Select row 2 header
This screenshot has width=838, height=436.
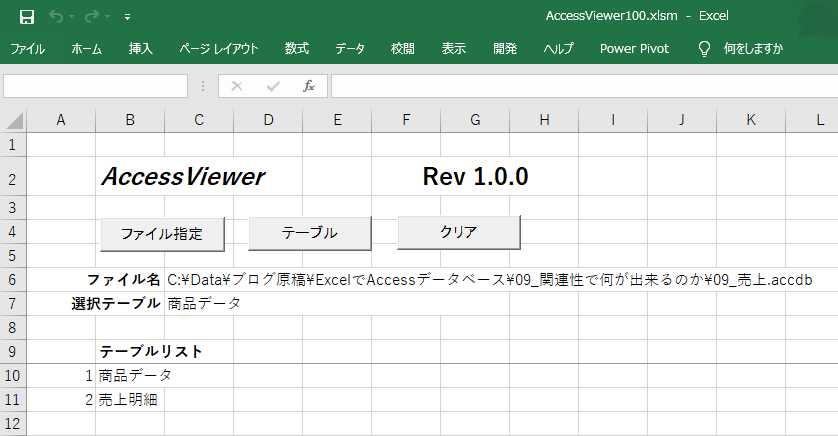click(13, 176)
